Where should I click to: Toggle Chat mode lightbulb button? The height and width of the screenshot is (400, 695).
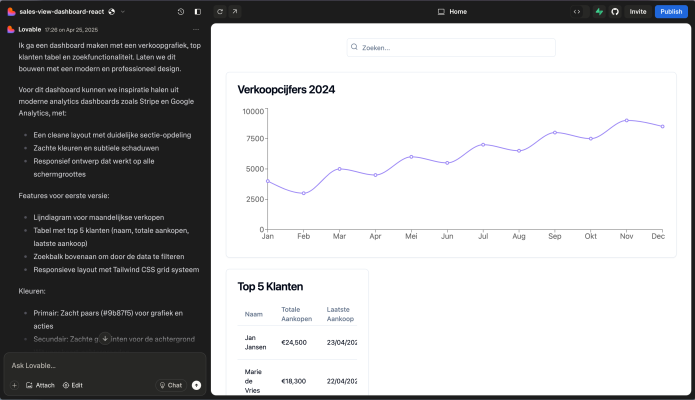click(171, 385)
